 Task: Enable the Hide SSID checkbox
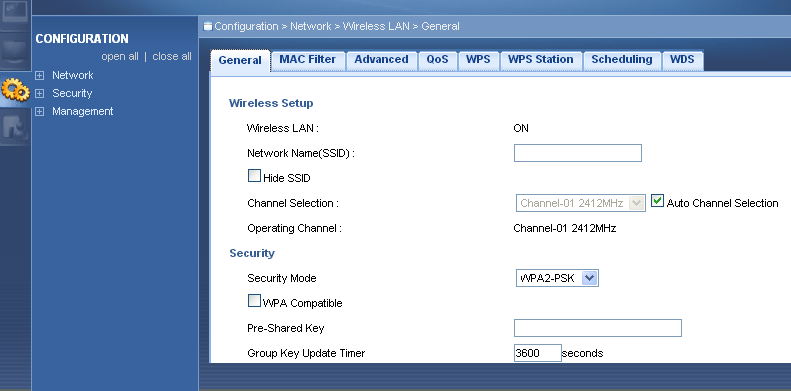click(x=254, y=176)
